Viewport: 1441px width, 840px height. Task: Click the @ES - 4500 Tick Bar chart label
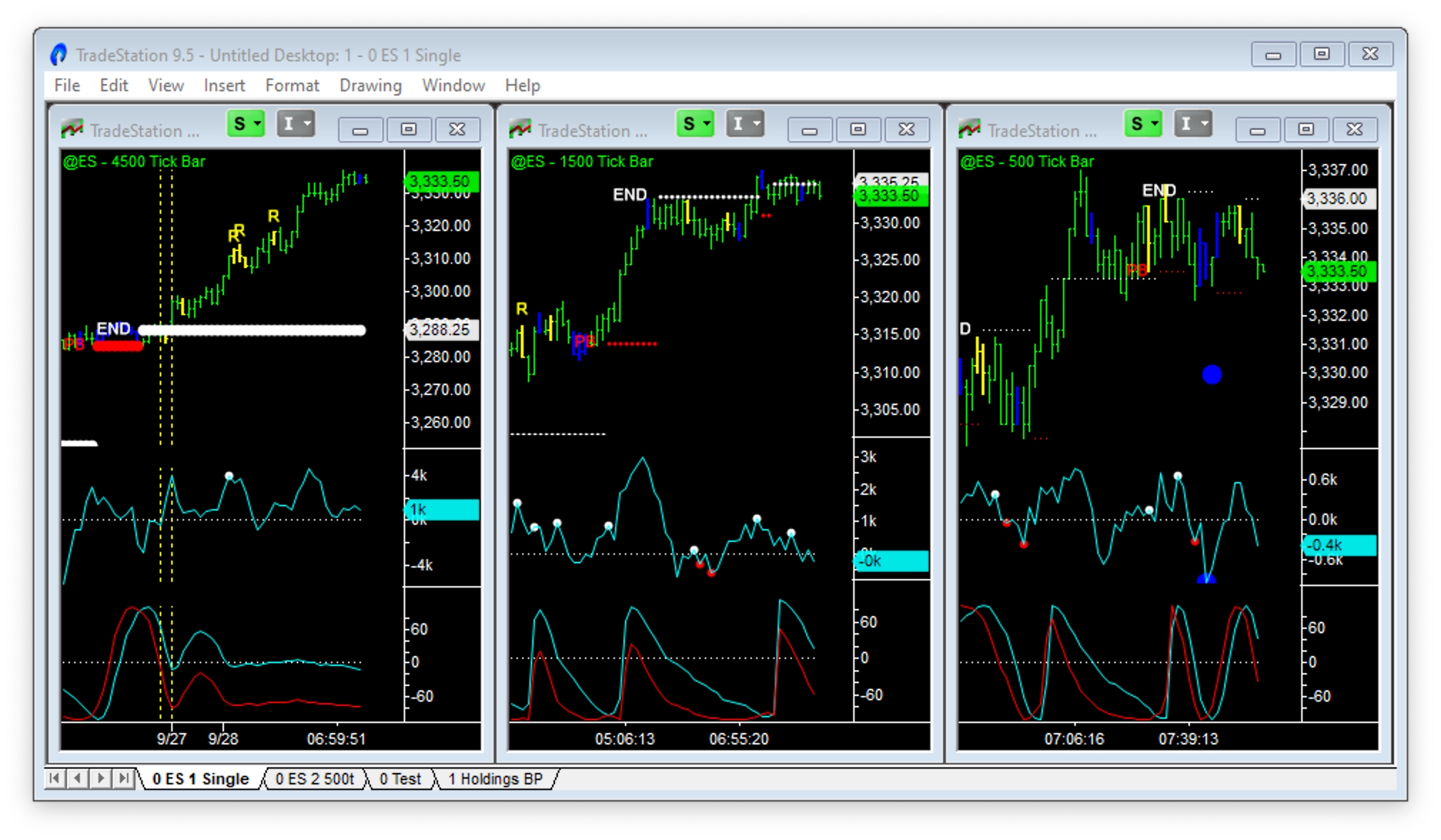[x=134, y=161]
